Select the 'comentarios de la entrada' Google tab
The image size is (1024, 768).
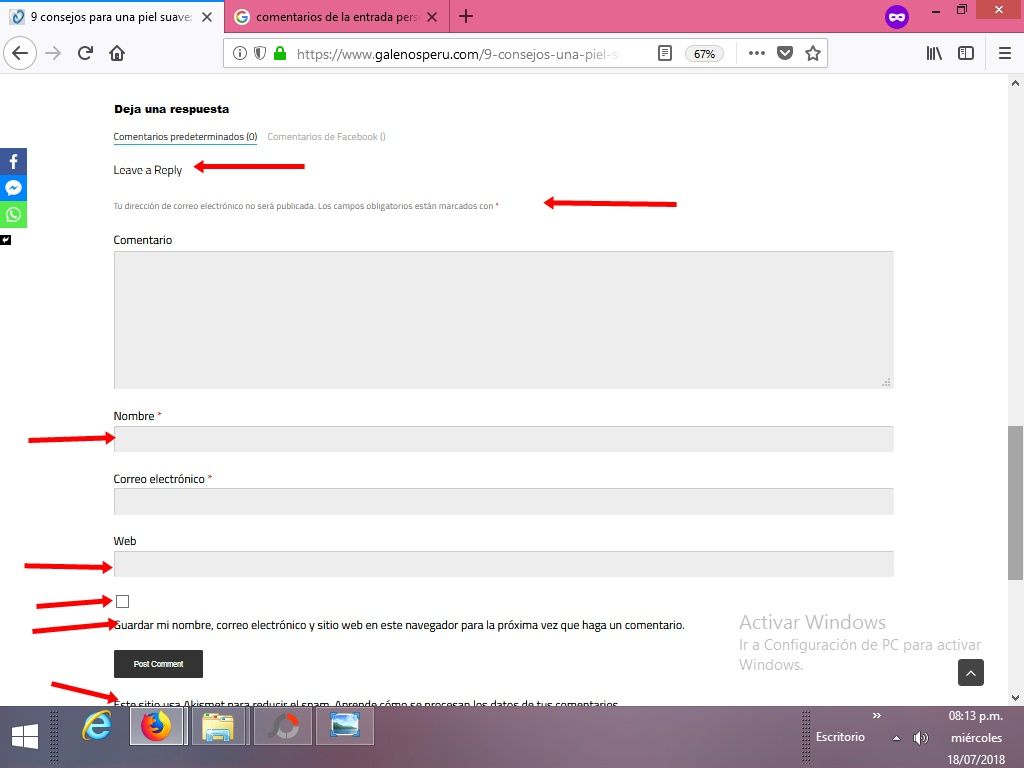click(x=336, y=17)
